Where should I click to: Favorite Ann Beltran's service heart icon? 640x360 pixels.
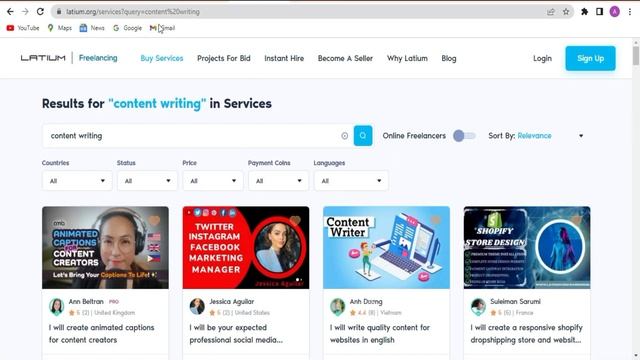tap(154, 221)
